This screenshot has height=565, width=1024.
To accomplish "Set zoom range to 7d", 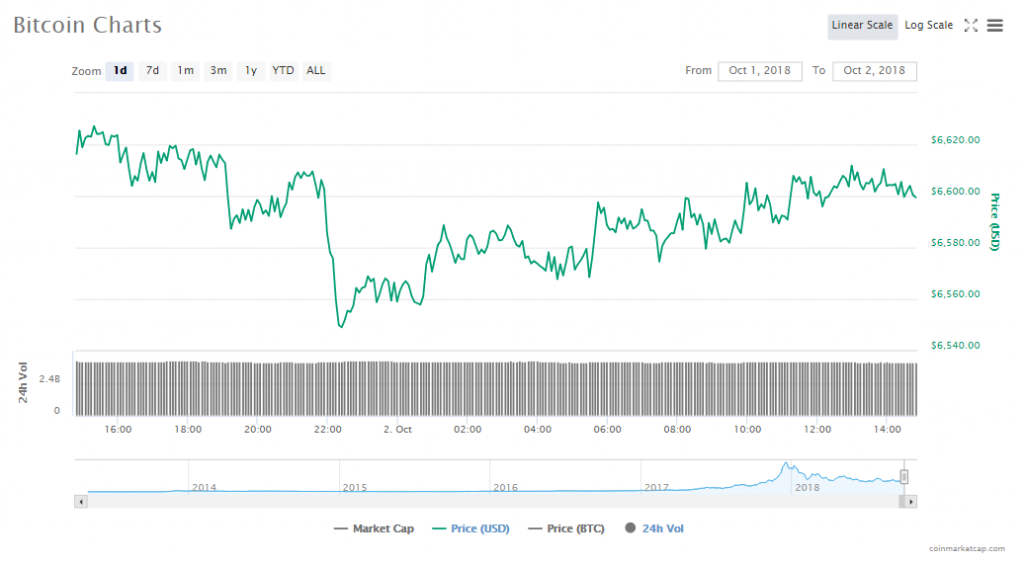I will (x=152, y=71).
